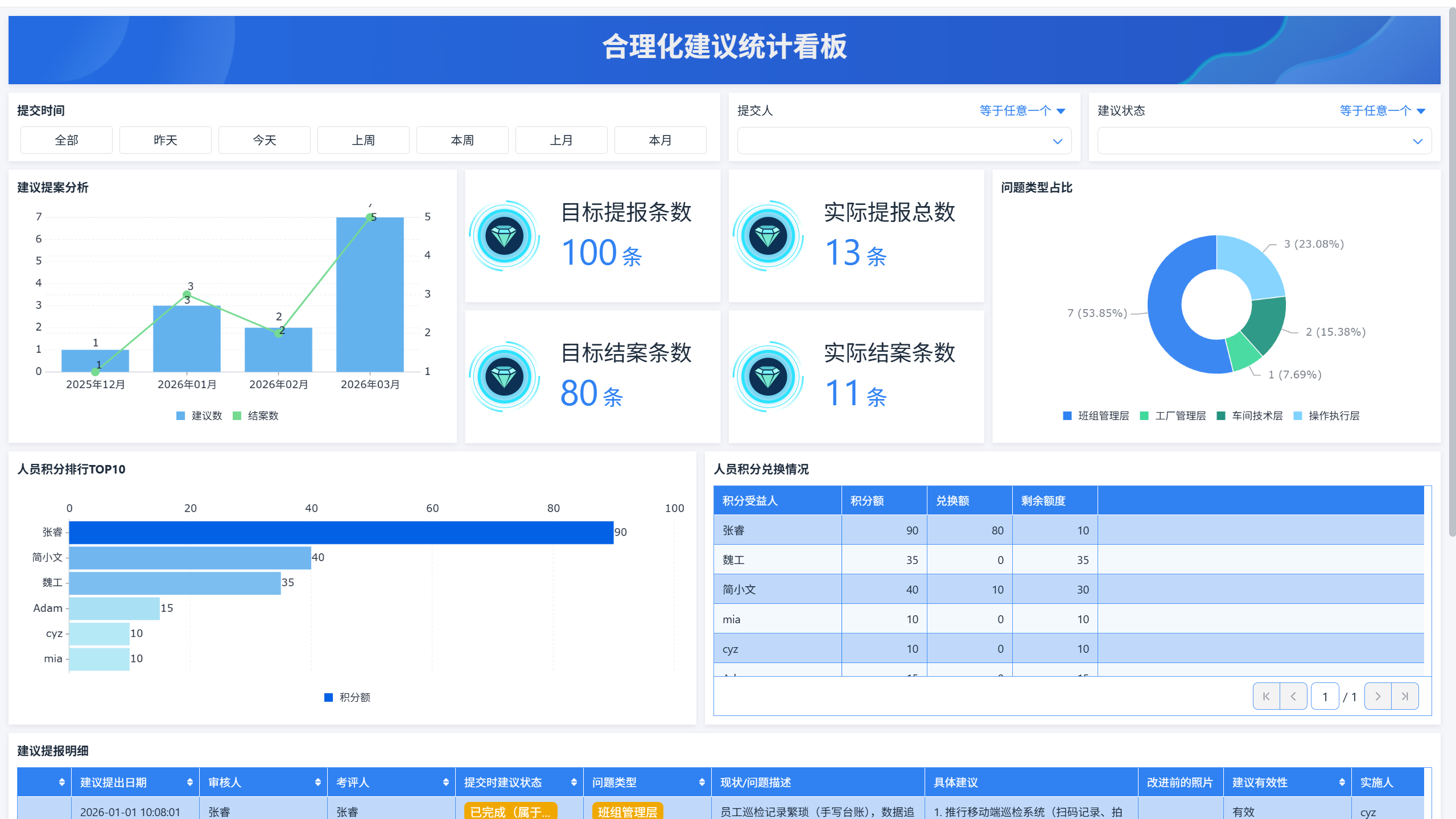Image resolution: width=1456 pixels, height=819 pixels.
Task: Click 操作执行层 color swatch in legend
Action: pos(1298,416)
